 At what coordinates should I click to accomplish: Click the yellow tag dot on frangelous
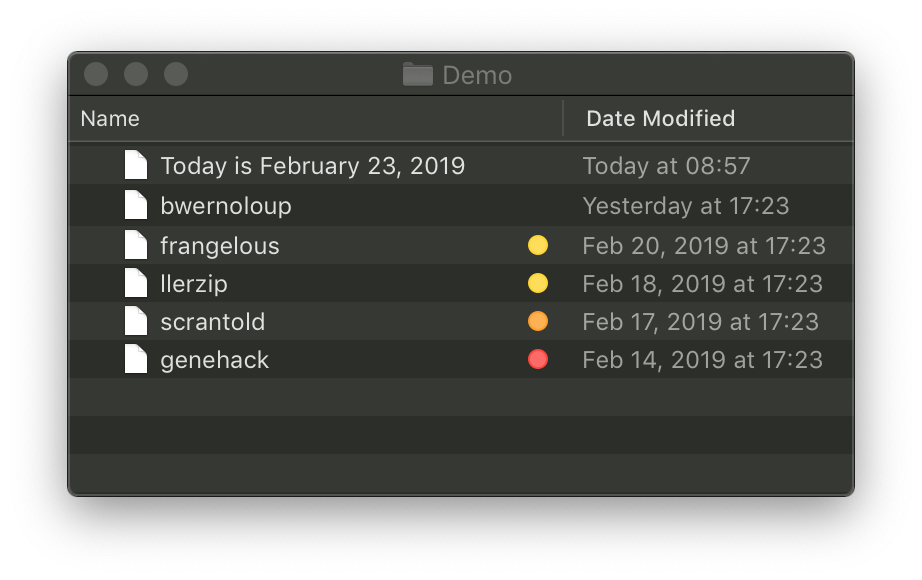click(x=538, y=245)
